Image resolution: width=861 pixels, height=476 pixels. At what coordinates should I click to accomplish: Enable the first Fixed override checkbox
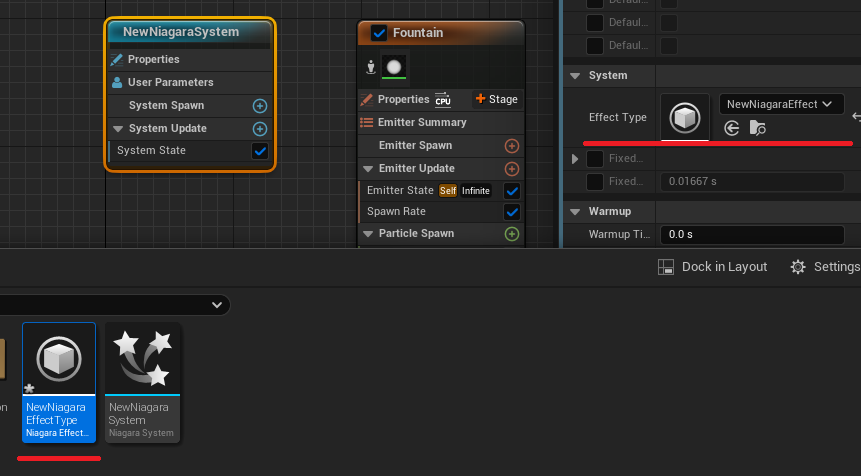(x=595, y=159)
